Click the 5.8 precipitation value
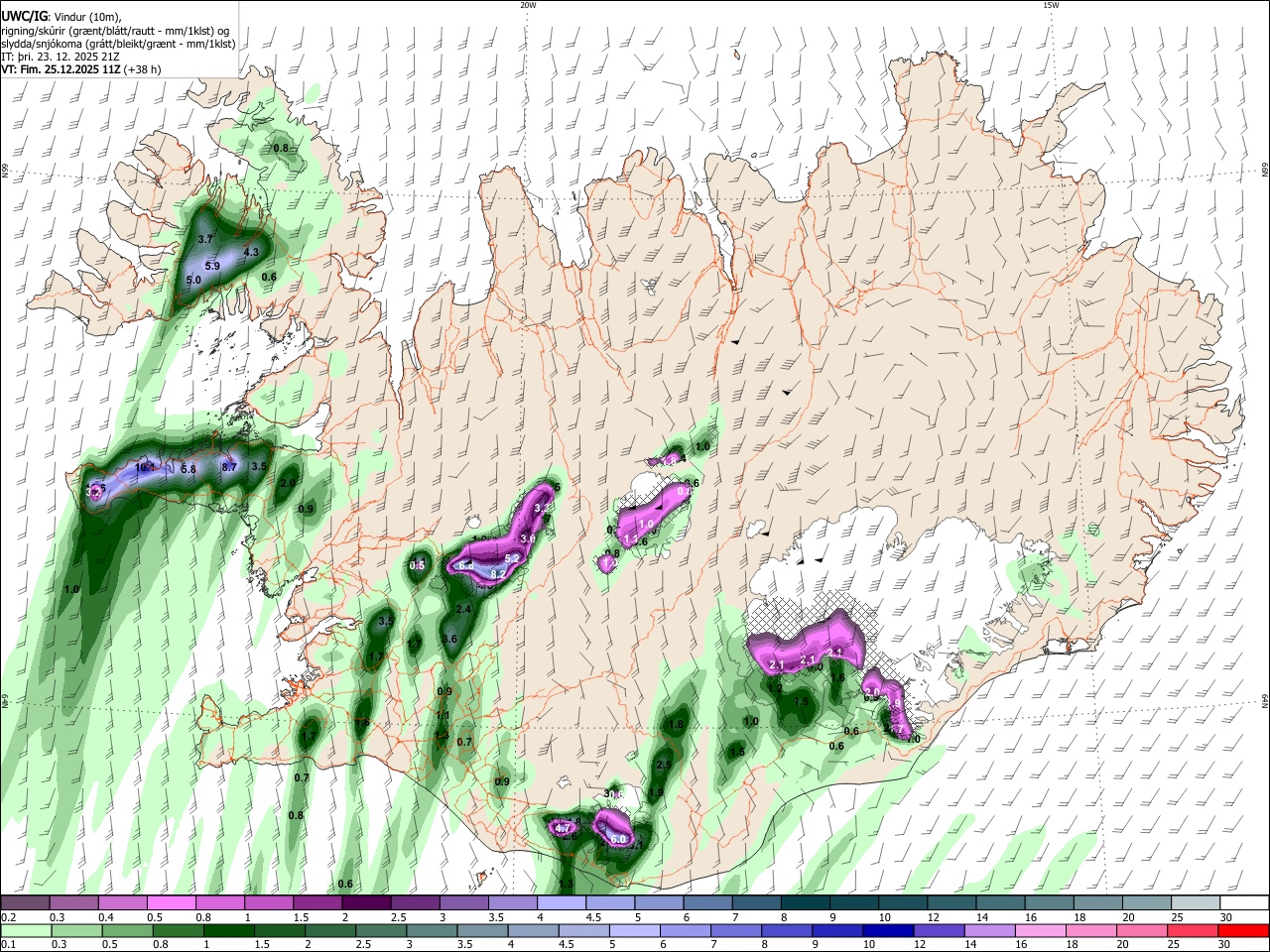The image size is (1270, 952). point(189,469)
